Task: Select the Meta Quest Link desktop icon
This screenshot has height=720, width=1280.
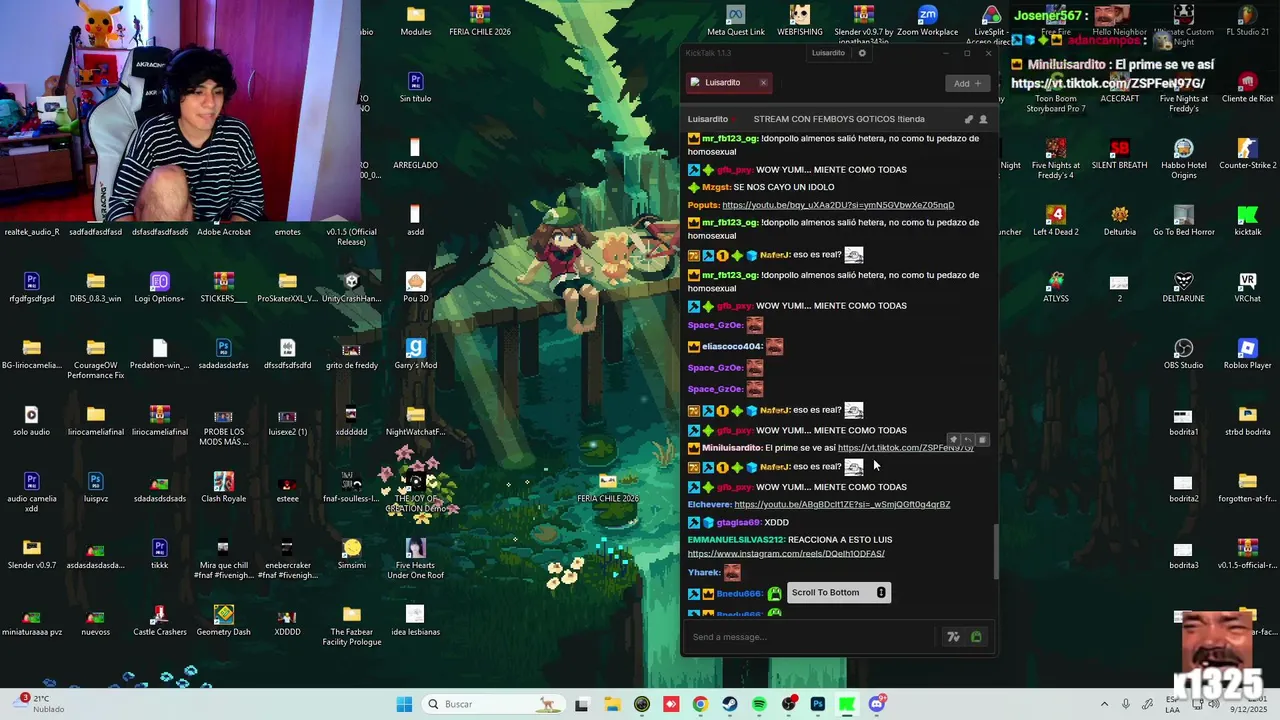Action: point(735,20)
